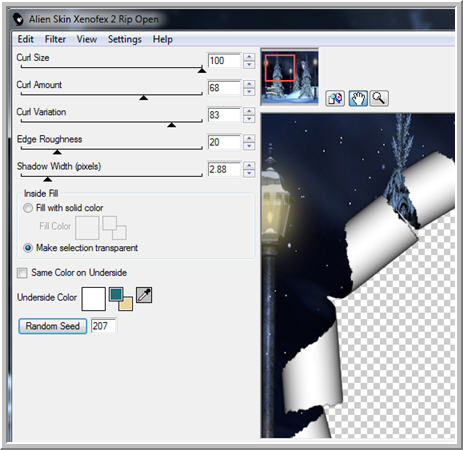Click the Curl Variation slider handle
The width and height of the screenshot is (463, 450).
171,125
